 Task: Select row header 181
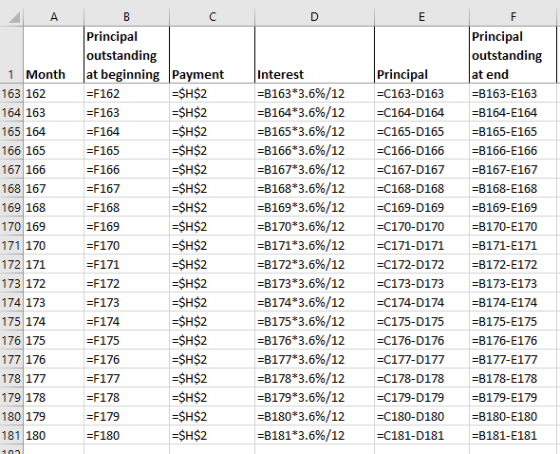pos(12,435)
